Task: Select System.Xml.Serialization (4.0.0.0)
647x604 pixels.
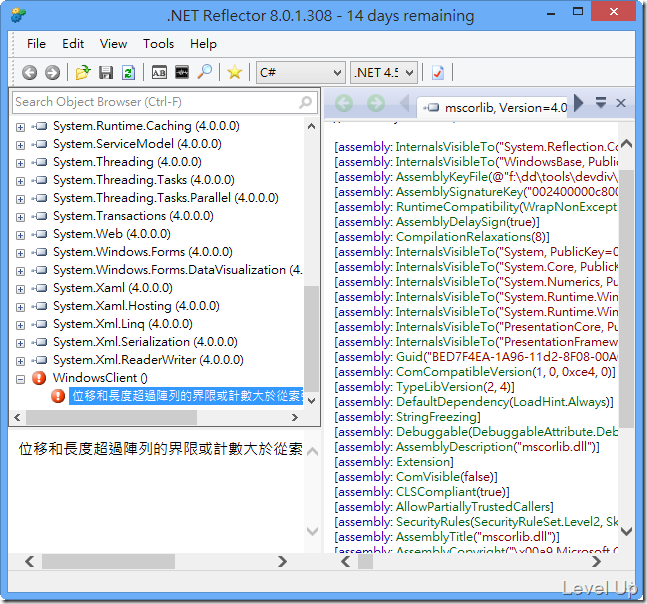Action: (x=145, y=342)
